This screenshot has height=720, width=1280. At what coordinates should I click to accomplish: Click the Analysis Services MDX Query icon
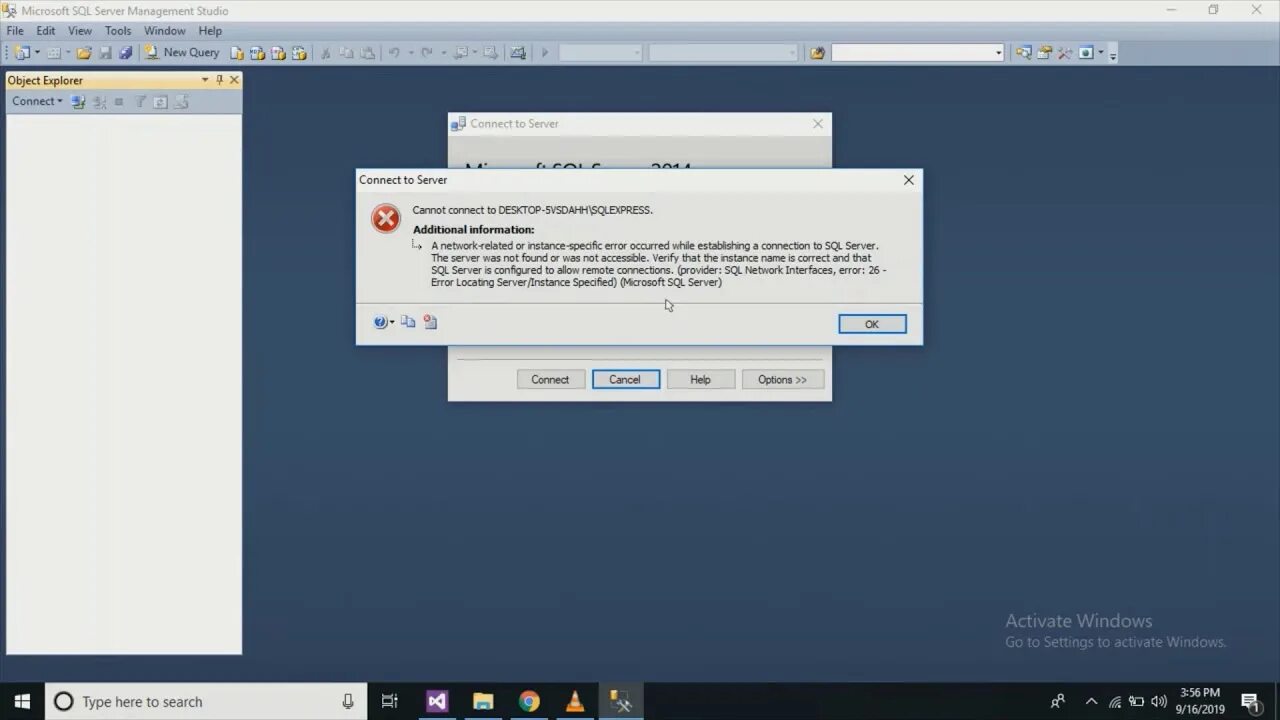tap(257, 52)
